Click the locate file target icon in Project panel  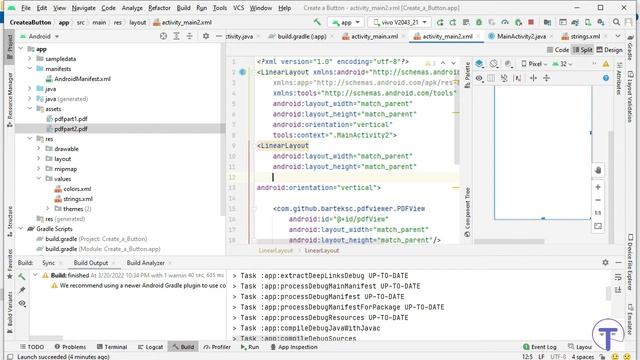(x=163, y=36)
